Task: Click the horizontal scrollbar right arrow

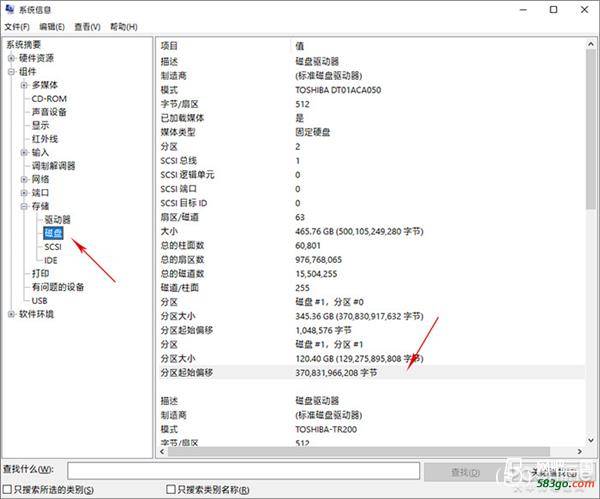Action: [x=579, y=452]
